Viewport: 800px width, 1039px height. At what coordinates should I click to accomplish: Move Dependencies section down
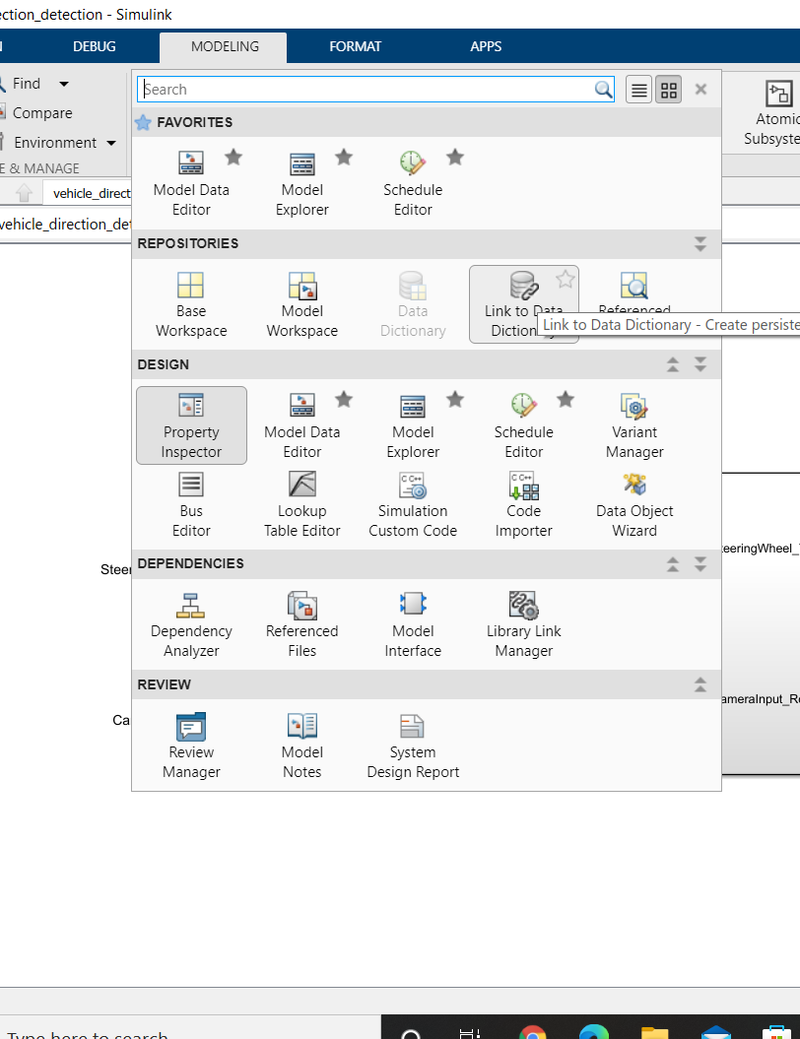(700, 564)
